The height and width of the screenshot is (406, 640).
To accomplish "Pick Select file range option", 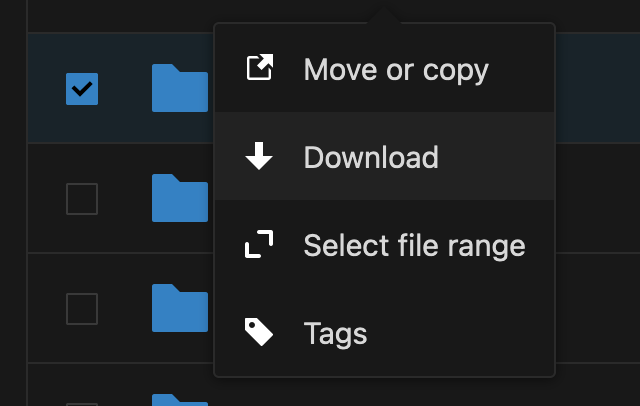I will (384, 244).
